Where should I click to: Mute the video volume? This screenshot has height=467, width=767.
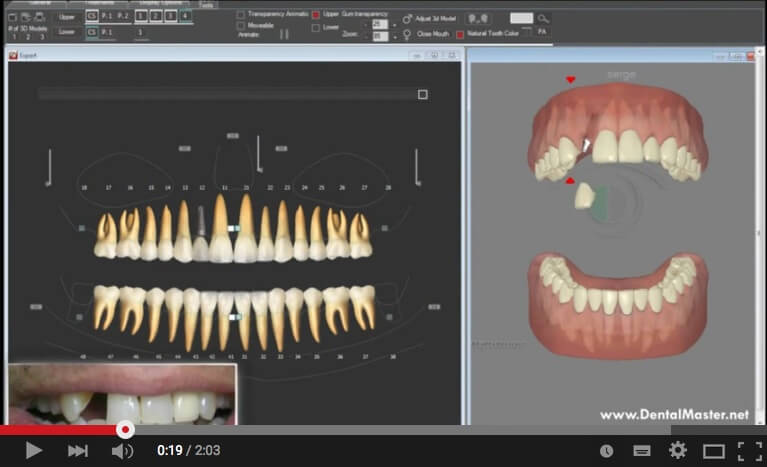[122, 451]
